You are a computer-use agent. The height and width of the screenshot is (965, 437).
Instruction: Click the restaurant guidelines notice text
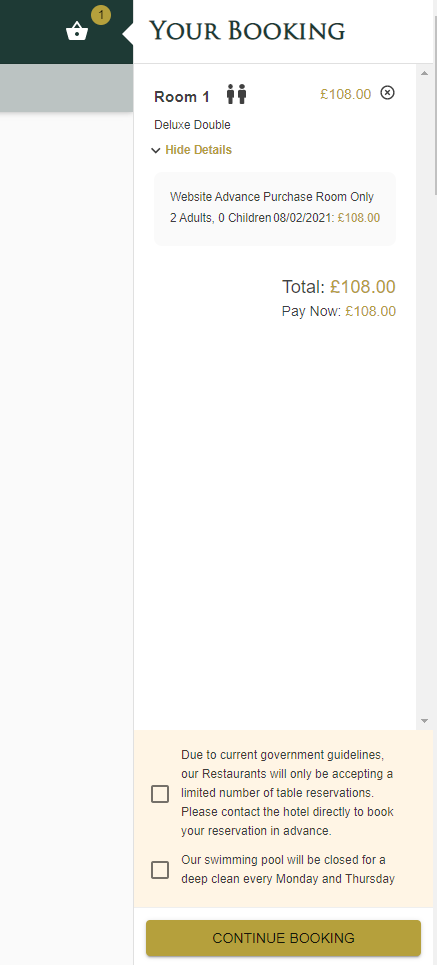[287, 793]
